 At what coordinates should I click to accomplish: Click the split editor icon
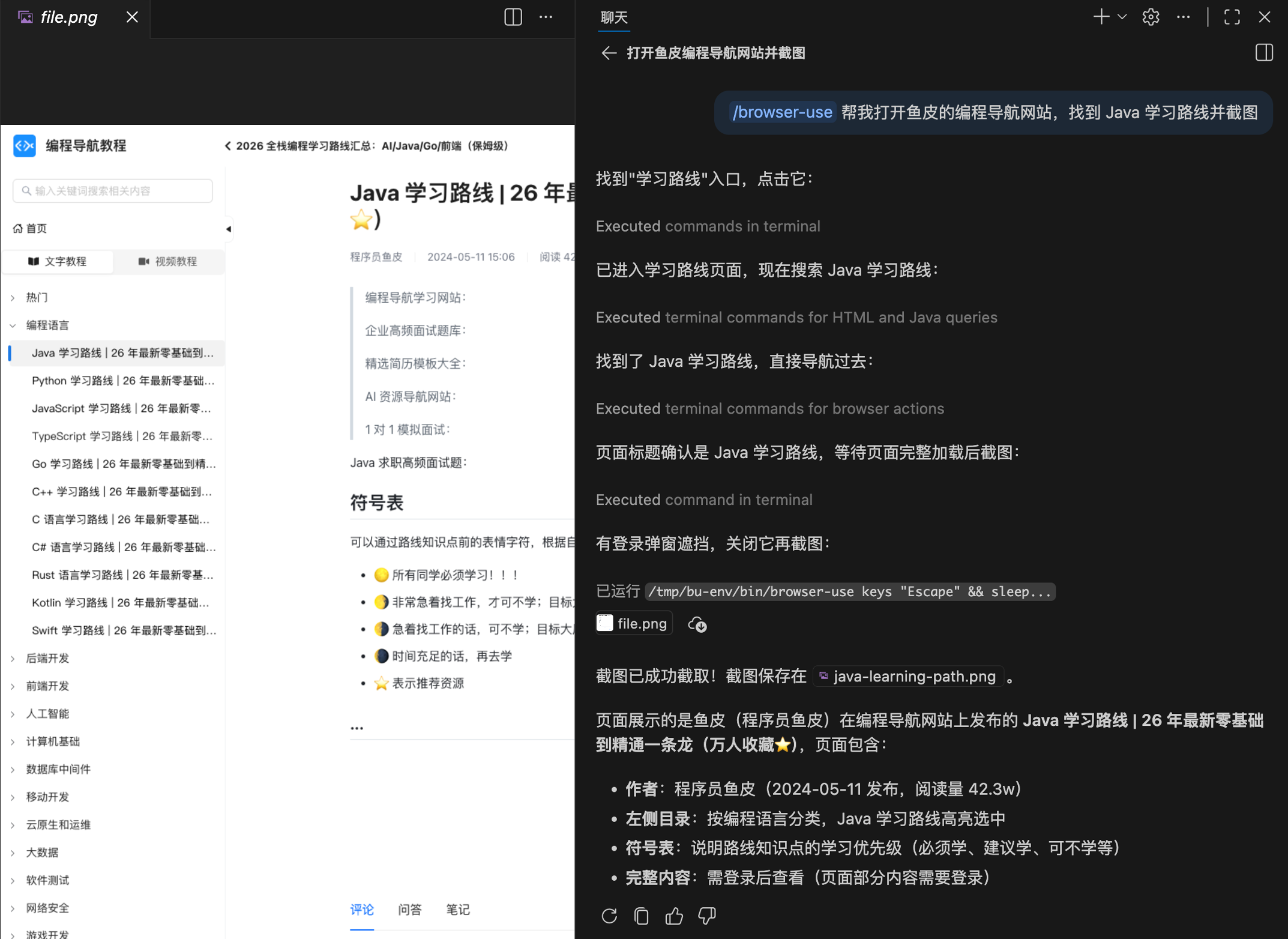[x=513, y=17]
